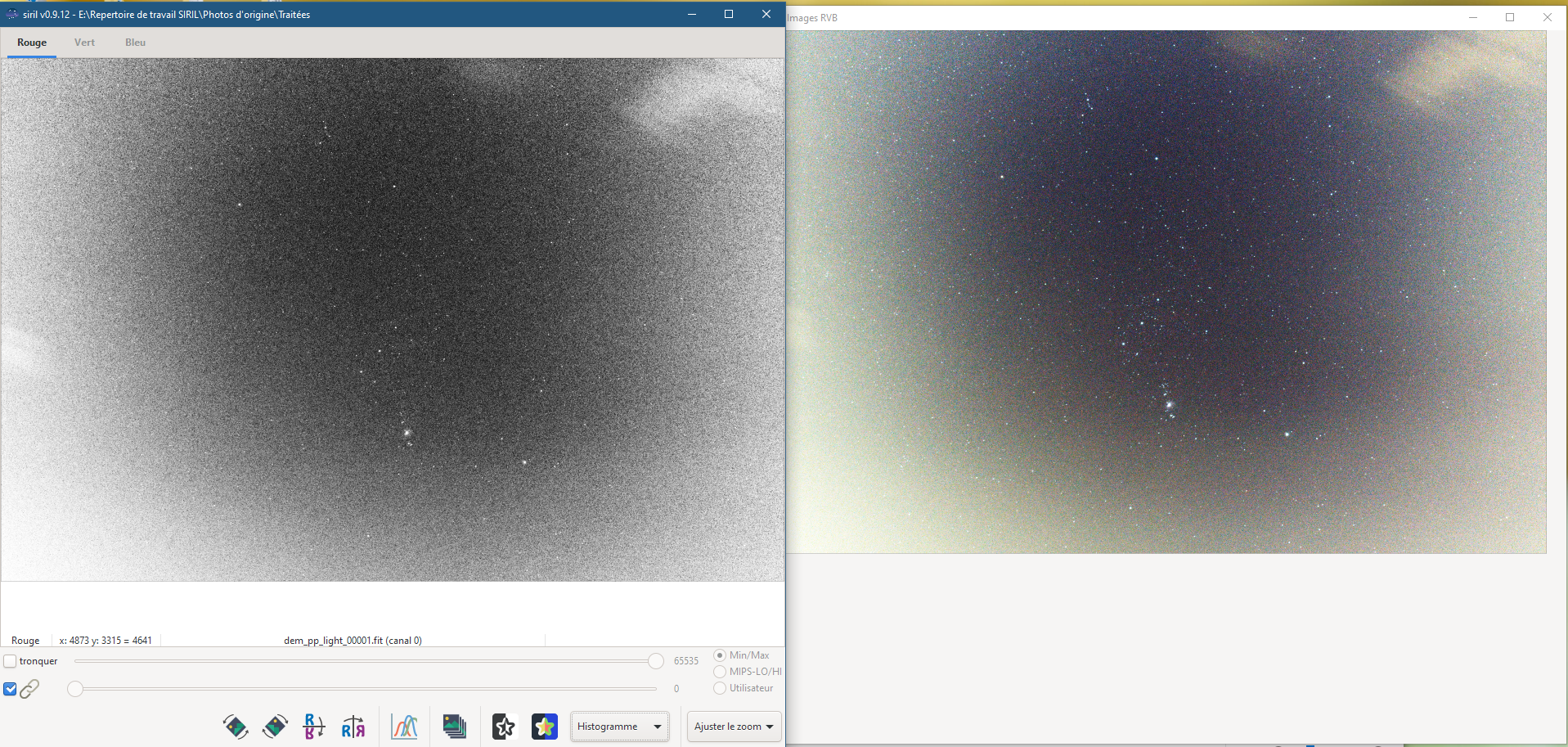This screenshot has height=747, width=1568.
Task: Open the Histogramme display mode dropdown
Action: tap(619, 727)
